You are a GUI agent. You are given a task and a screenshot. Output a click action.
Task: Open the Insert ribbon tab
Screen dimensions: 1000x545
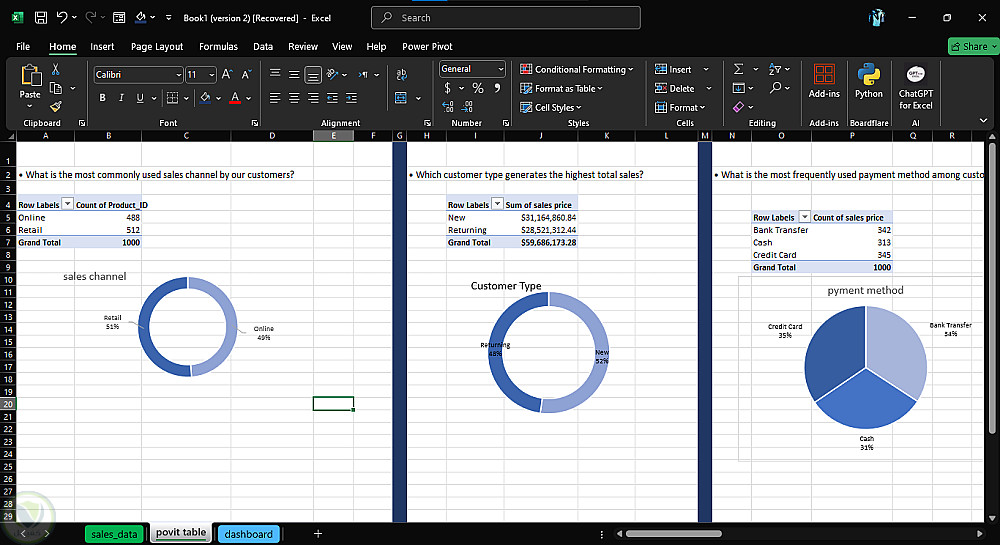[102, 46]
